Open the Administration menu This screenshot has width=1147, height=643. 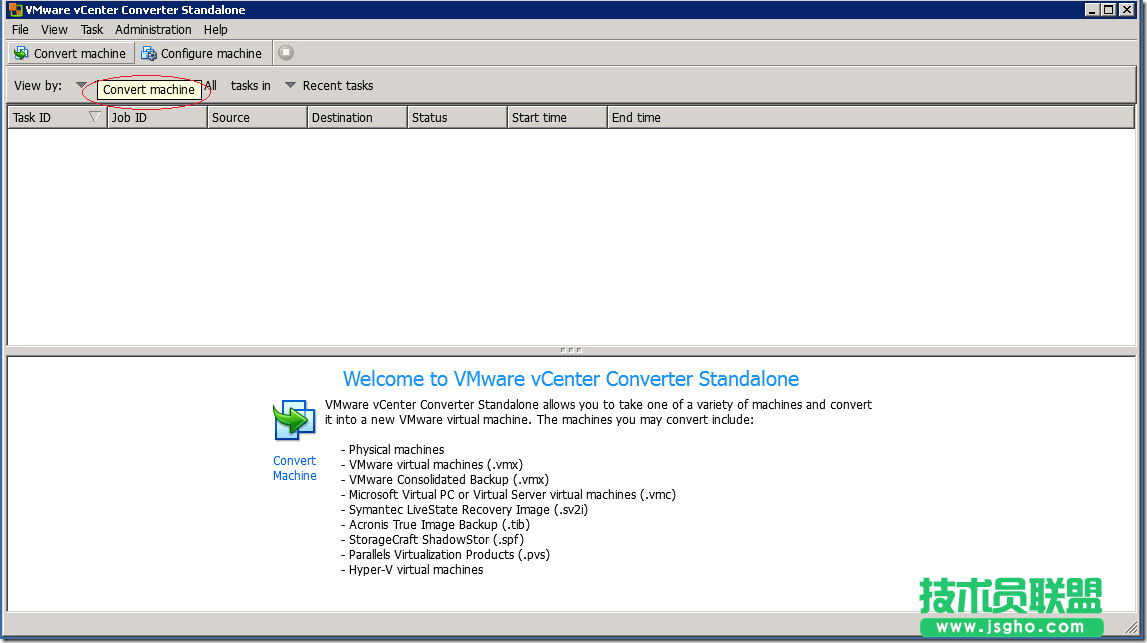[x=153, y=29]
